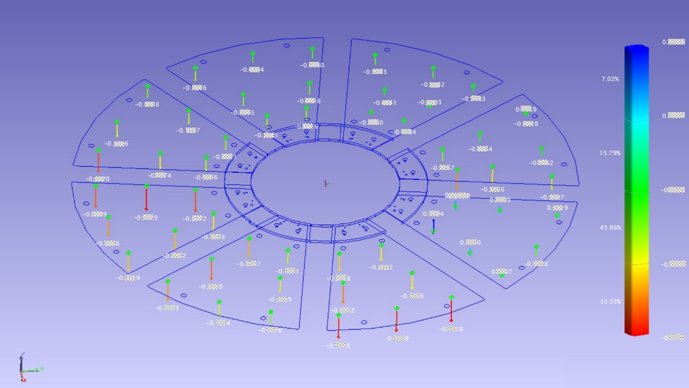Click the green middle of color scale bar
This screenshot has width=689, height=388.
pyautogui.click(x=637, y=189)
